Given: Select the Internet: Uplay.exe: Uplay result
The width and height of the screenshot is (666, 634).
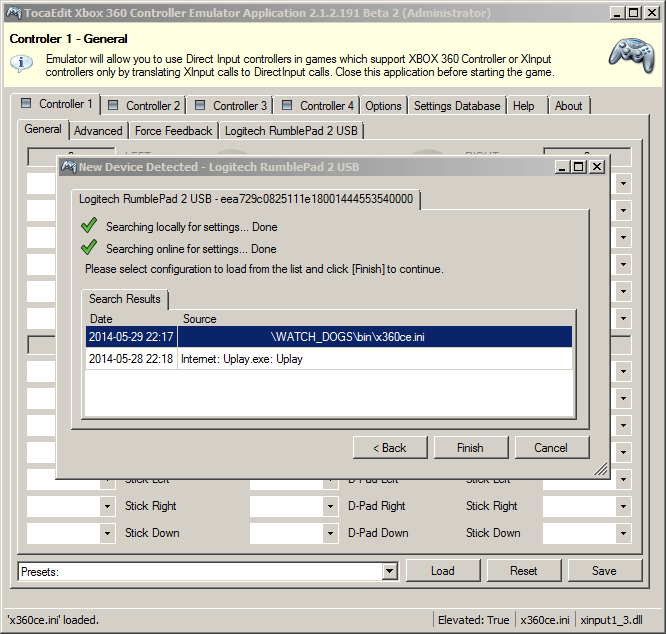Looking at the screenshot, I should point(329,359).
